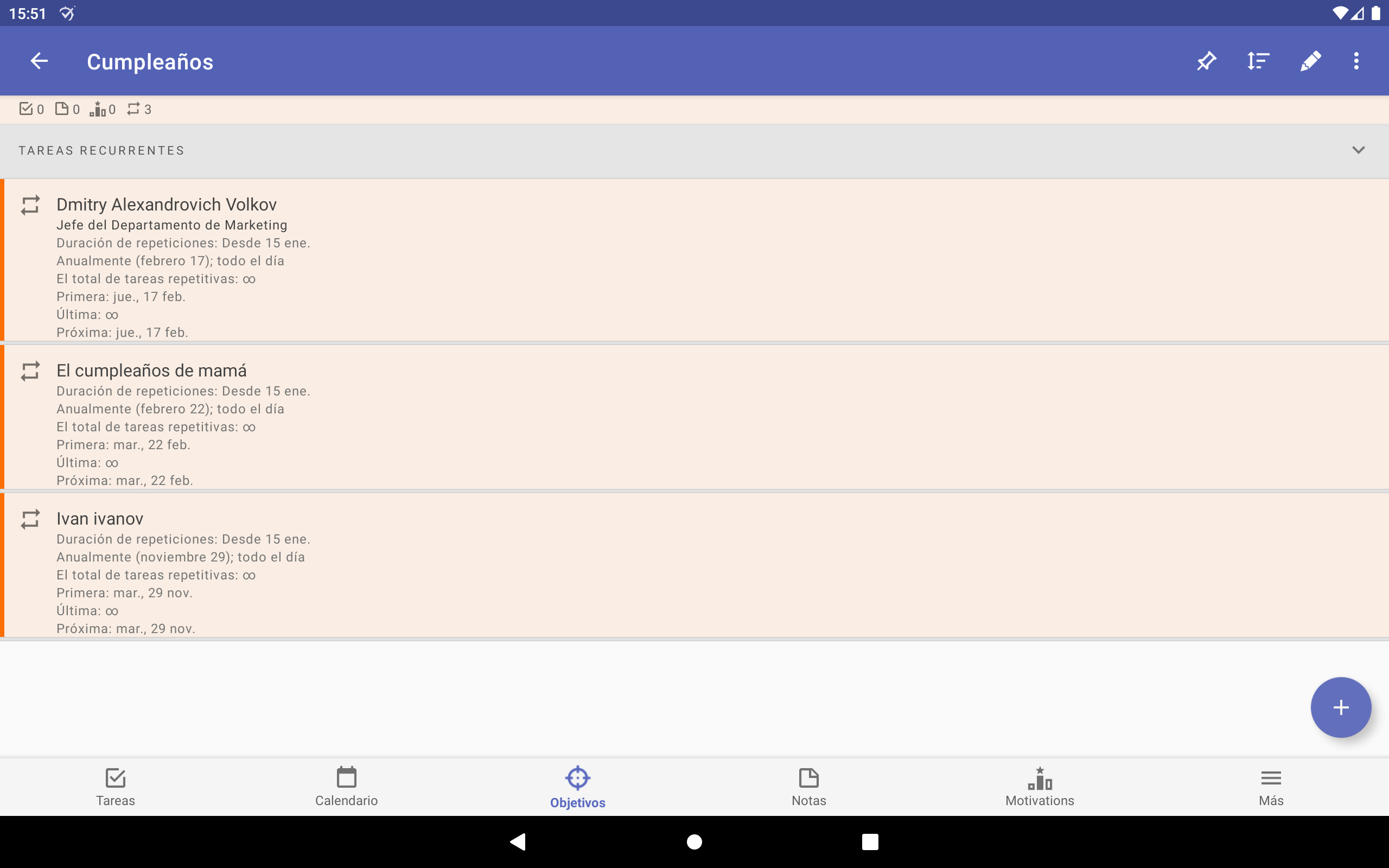
Task: Click the repeat icon for Dmitry Alexandrovich Volkov
Action: (x=30, y=205)
